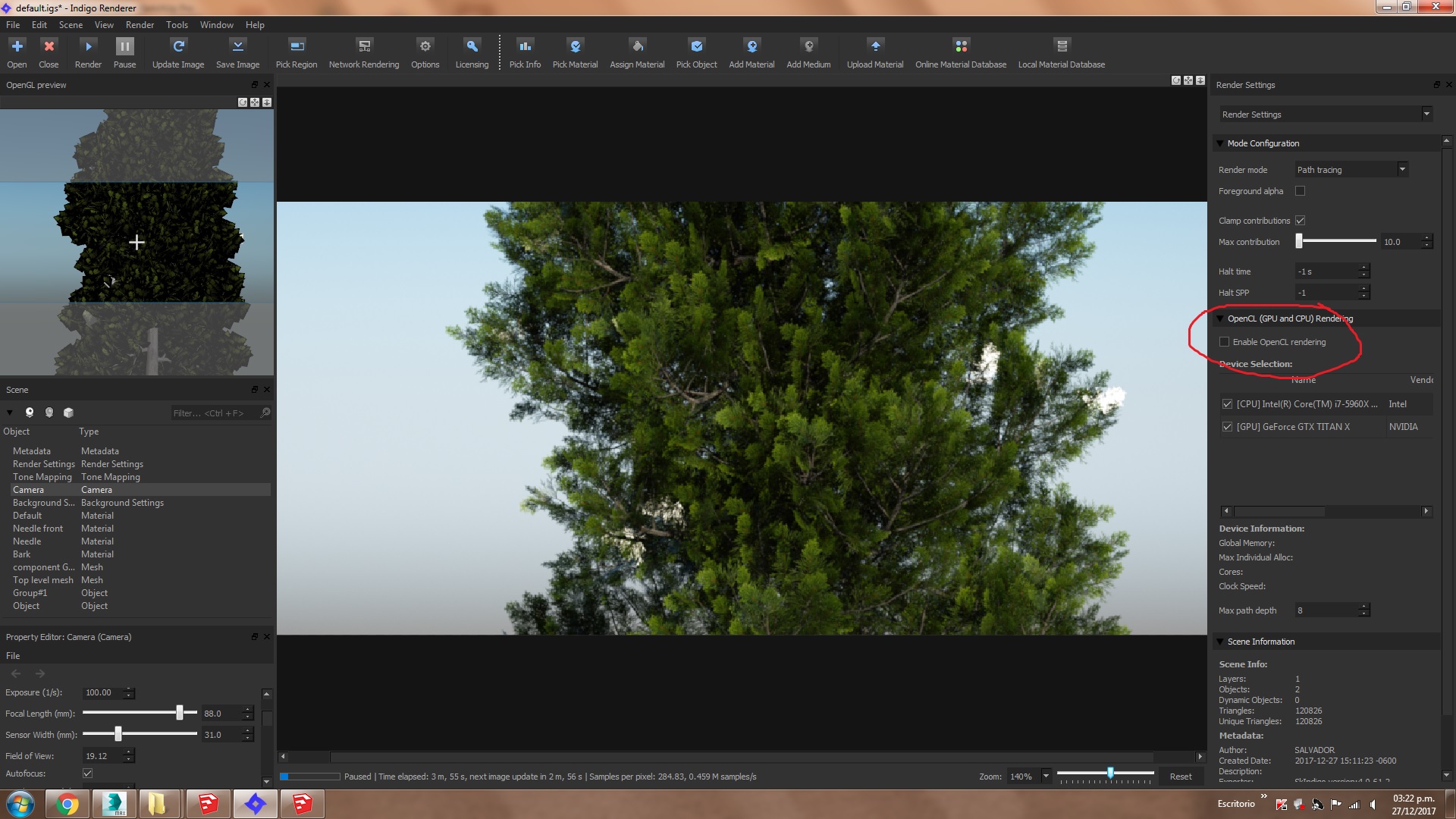
Task: Pause the render from the toolbar
Action: tap(124, 47)
